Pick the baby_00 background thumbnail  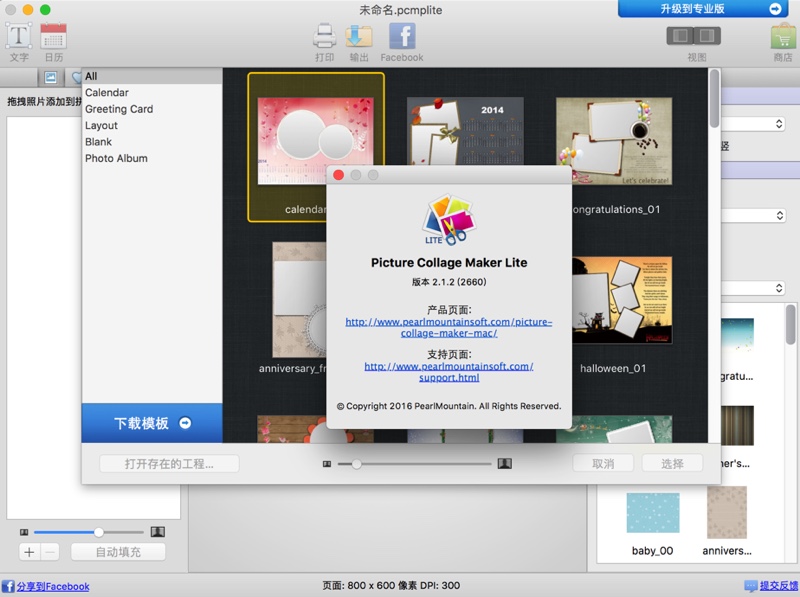(653, 512)
